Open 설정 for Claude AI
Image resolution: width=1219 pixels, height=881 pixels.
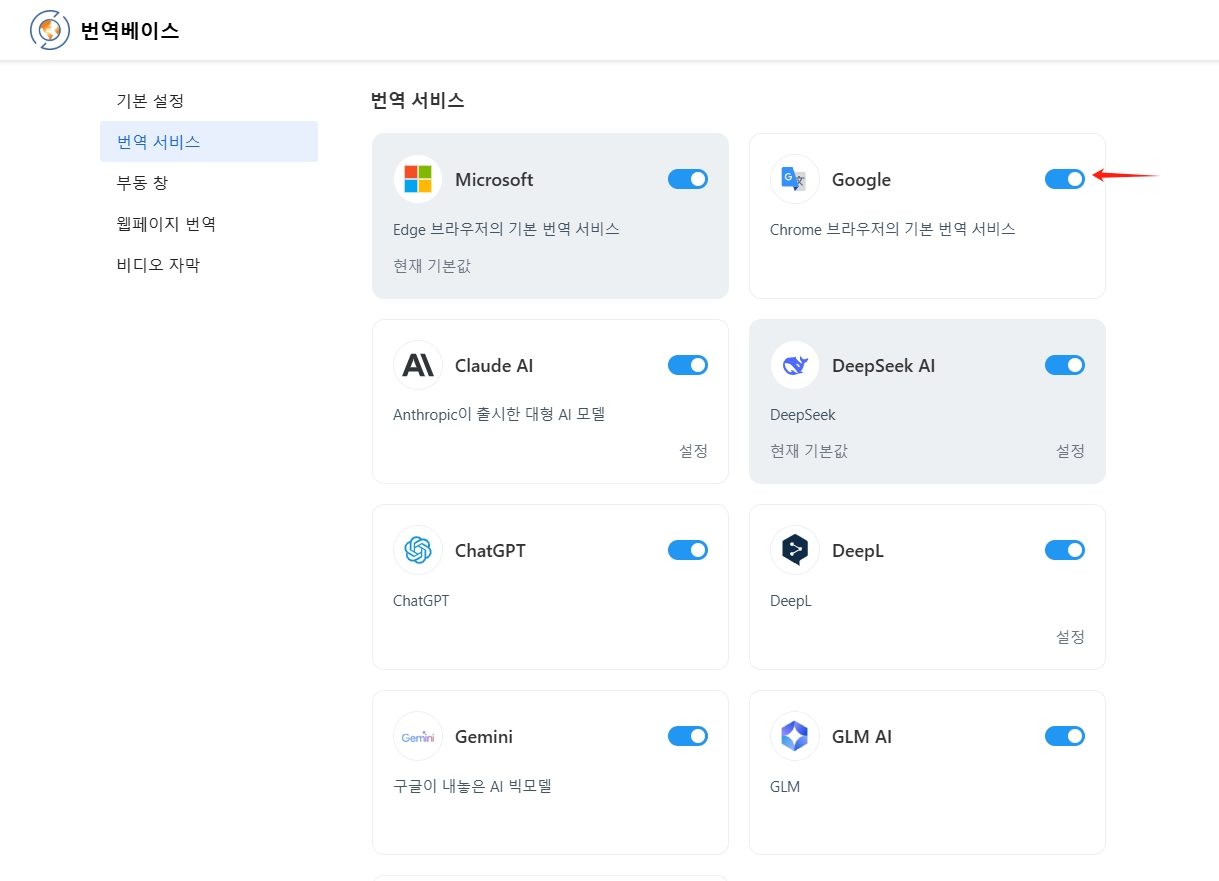(x=693, y=451)
